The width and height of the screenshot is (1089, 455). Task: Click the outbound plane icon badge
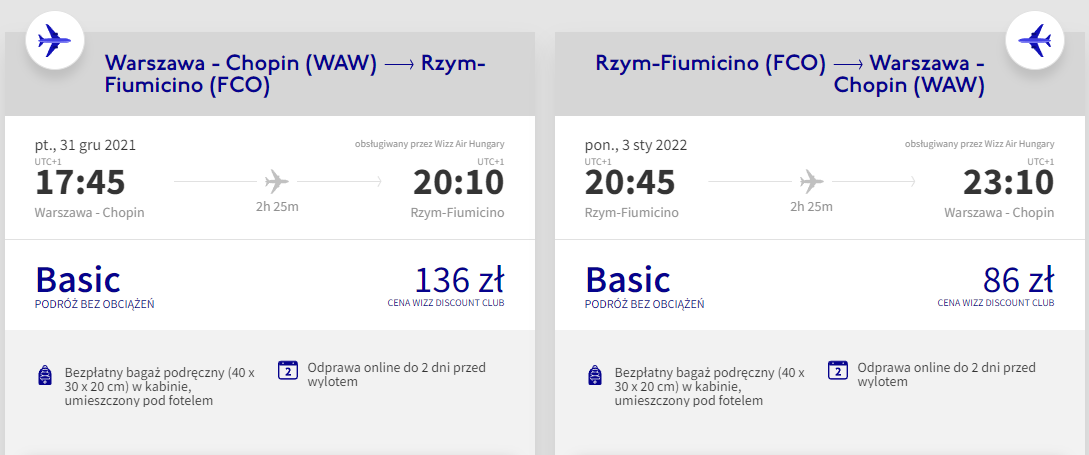(x=53, y=41)
